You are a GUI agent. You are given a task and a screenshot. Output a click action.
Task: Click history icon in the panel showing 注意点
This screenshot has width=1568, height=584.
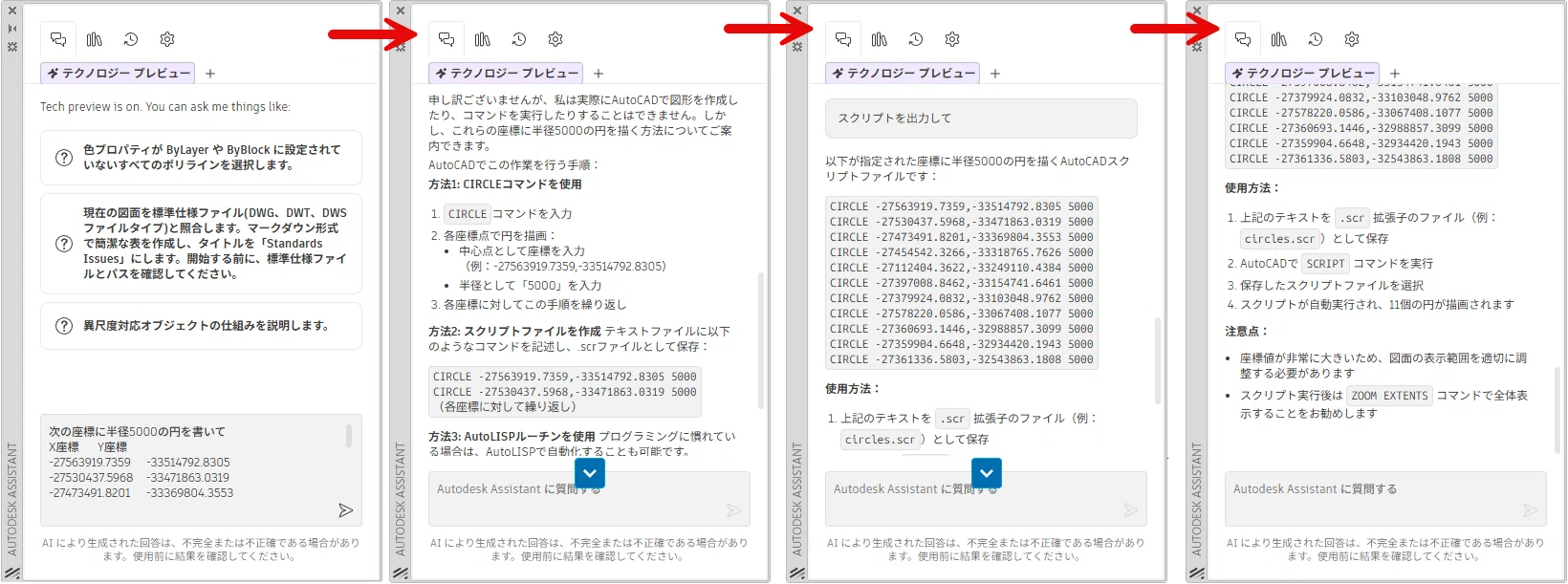(x=1316, y=39)
